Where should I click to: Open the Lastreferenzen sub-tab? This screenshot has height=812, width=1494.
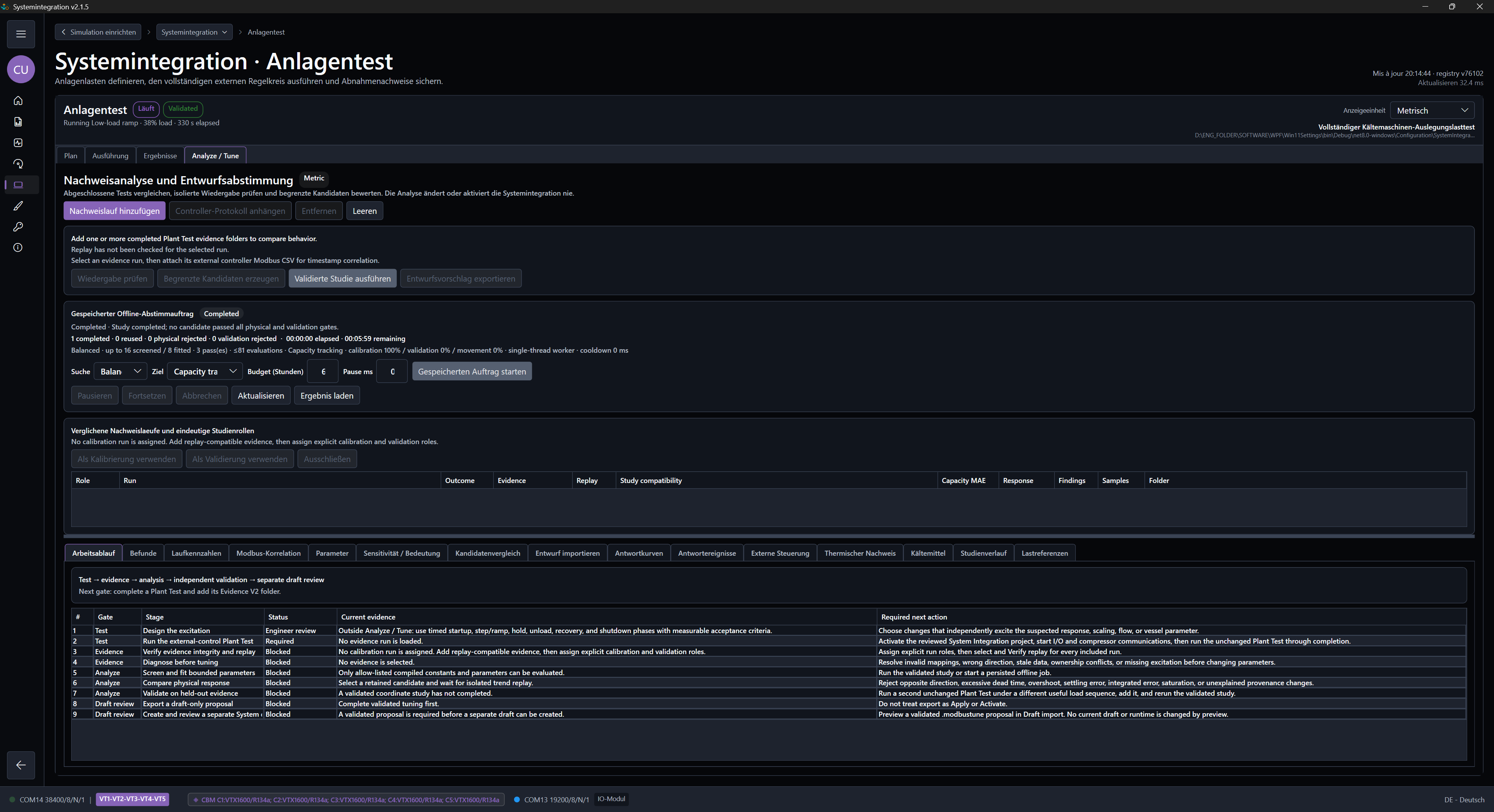click(1045, 553)
